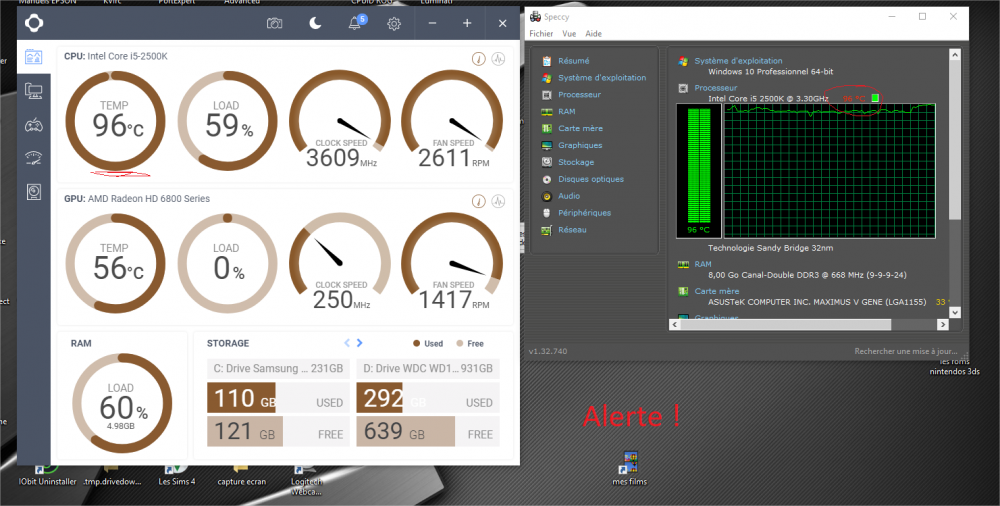Open notifications bell with badge 5
The height and width of the screenshot is (506, 1000).
[x=355, y=24]
